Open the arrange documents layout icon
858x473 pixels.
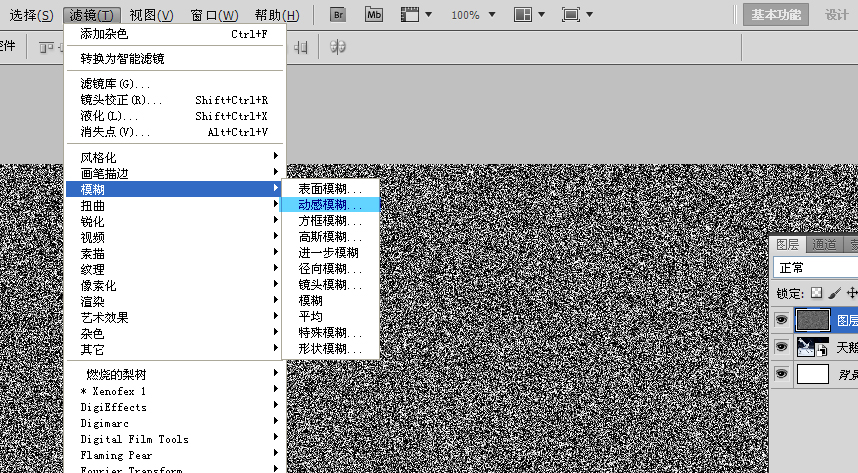(x=523, y=15)
